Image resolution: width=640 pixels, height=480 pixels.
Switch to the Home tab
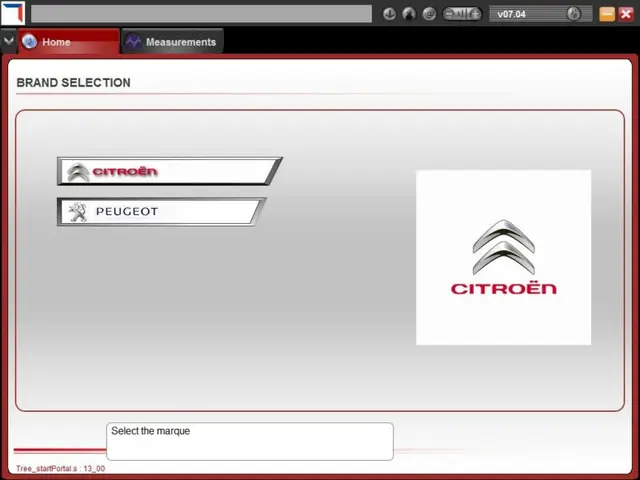(x=69, y=41)
